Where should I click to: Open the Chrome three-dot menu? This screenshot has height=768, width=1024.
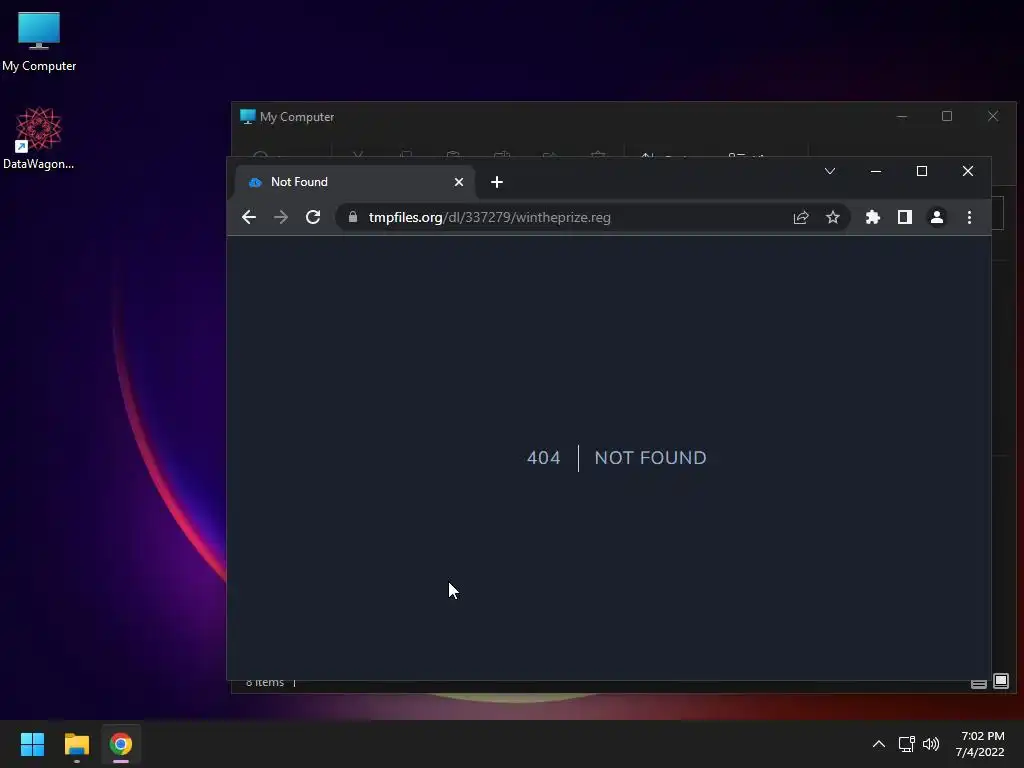pyautogui.click(x=969, y=217)
